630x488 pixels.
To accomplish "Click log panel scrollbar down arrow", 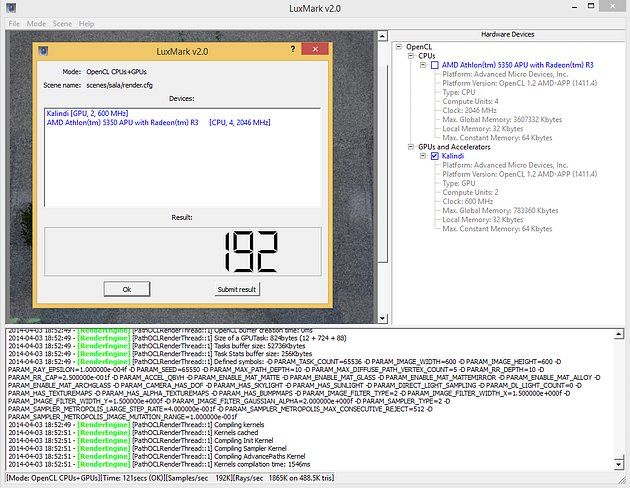I will (x=619, y=465).
